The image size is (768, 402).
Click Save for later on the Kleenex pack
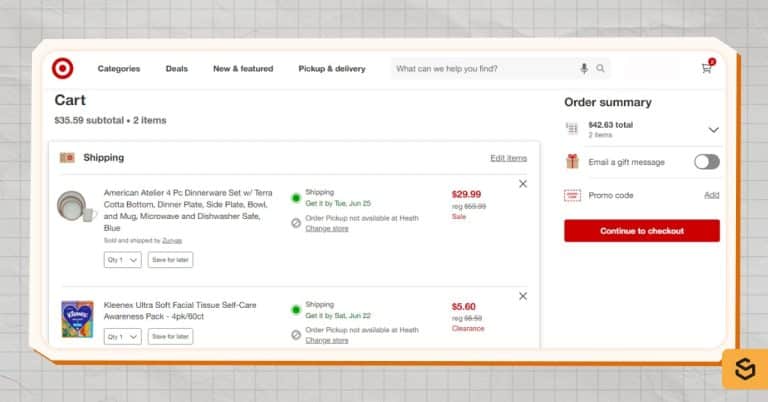point(170,336)
